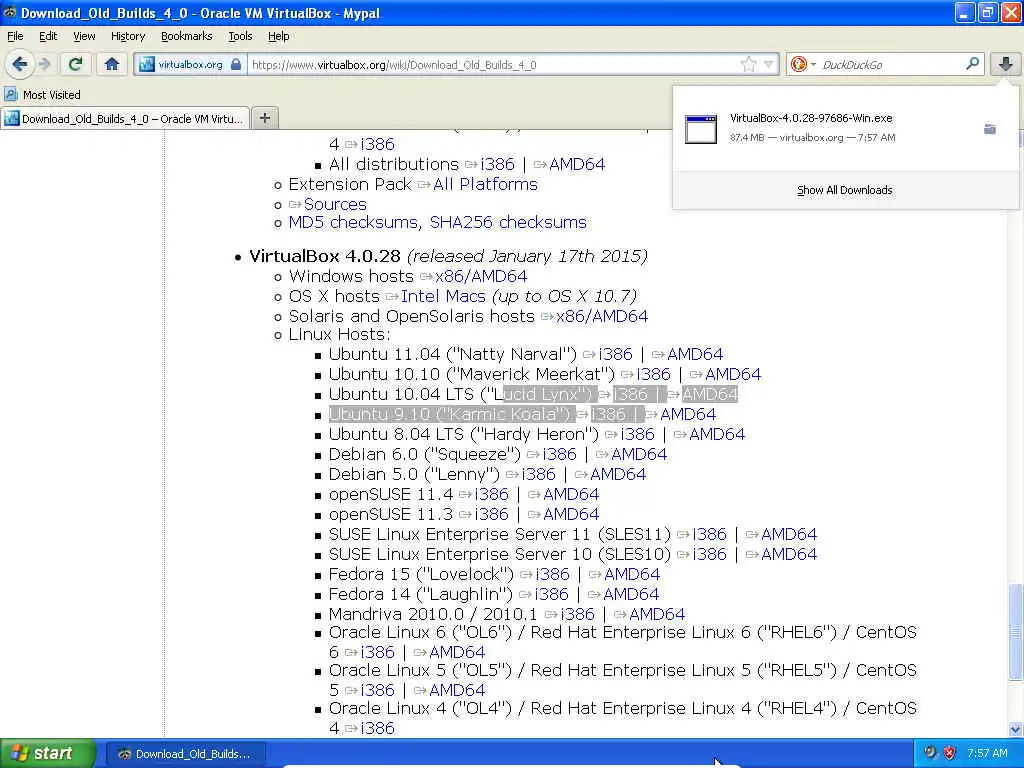Click Debian 6.0 Squeeze AMD64 link

(x=639, y=454)
